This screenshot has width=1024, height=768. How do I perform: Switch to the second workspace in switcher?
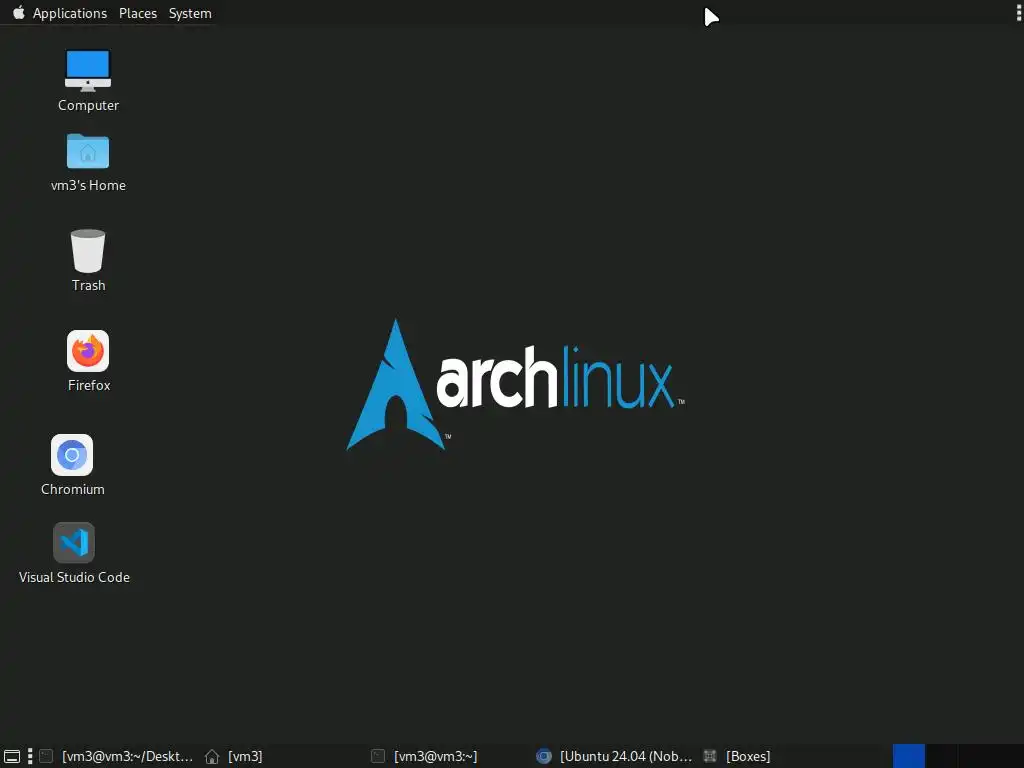pyautogui.click(x=942, y=756)
